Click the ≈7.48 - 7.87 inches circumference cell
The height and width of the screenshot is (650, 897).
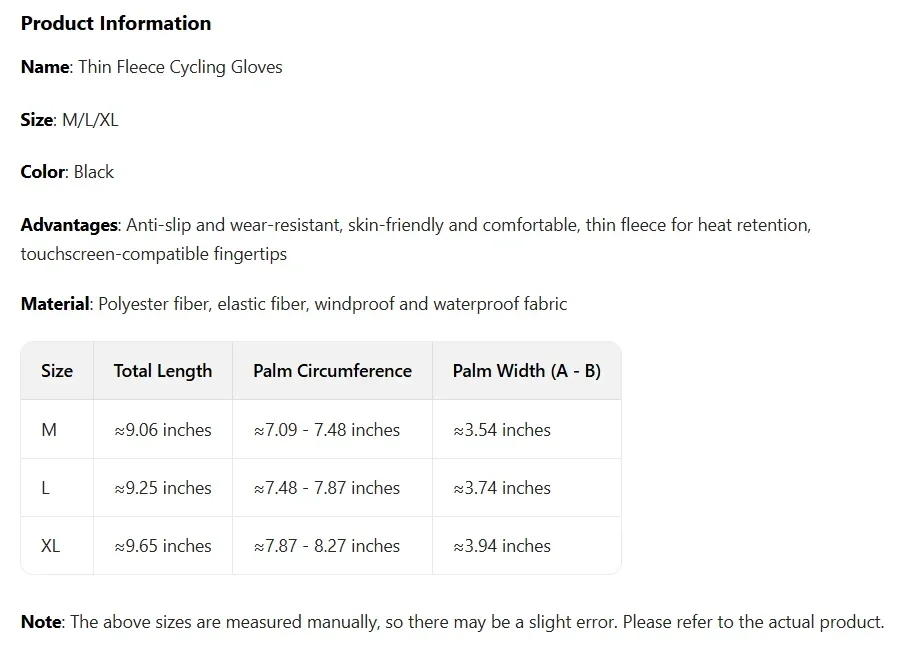(x=326, y=488)
